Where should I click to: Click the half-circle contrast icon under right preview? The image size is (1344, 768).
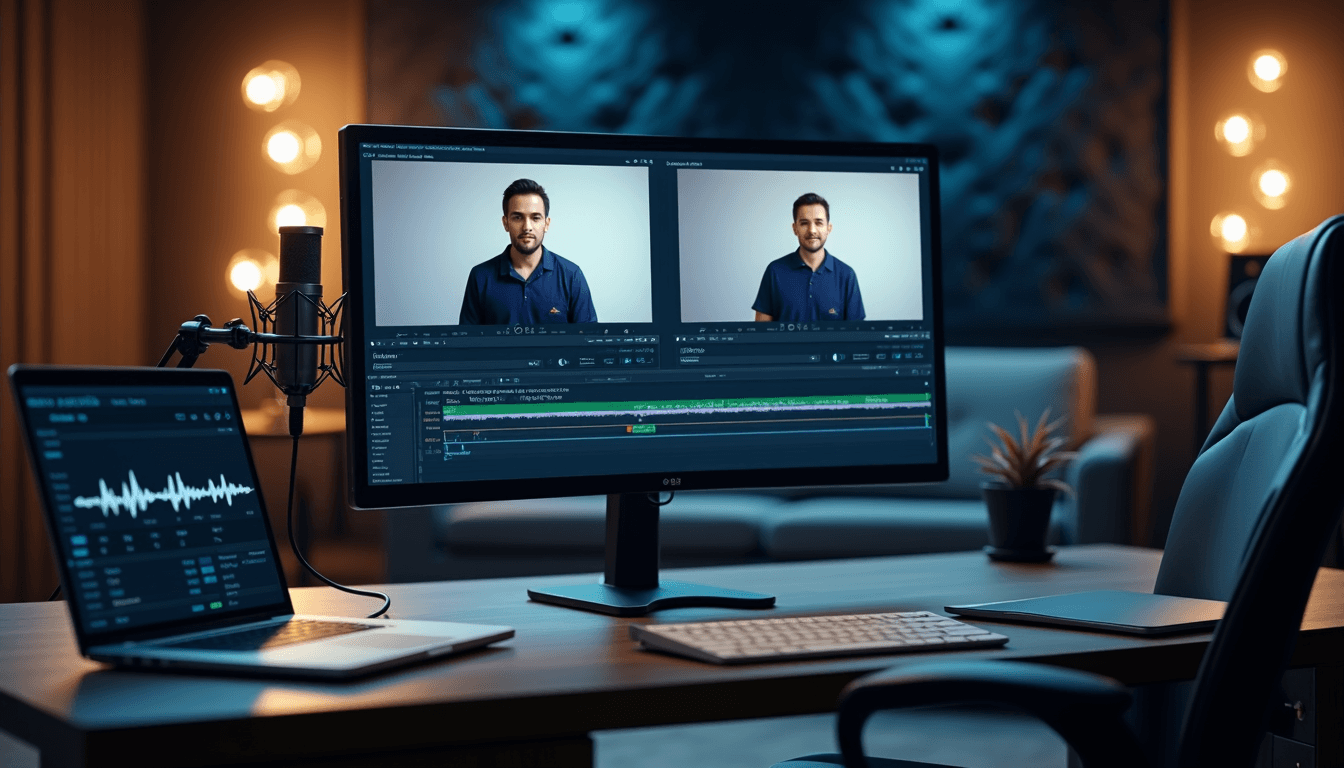[x=837, y=357]
